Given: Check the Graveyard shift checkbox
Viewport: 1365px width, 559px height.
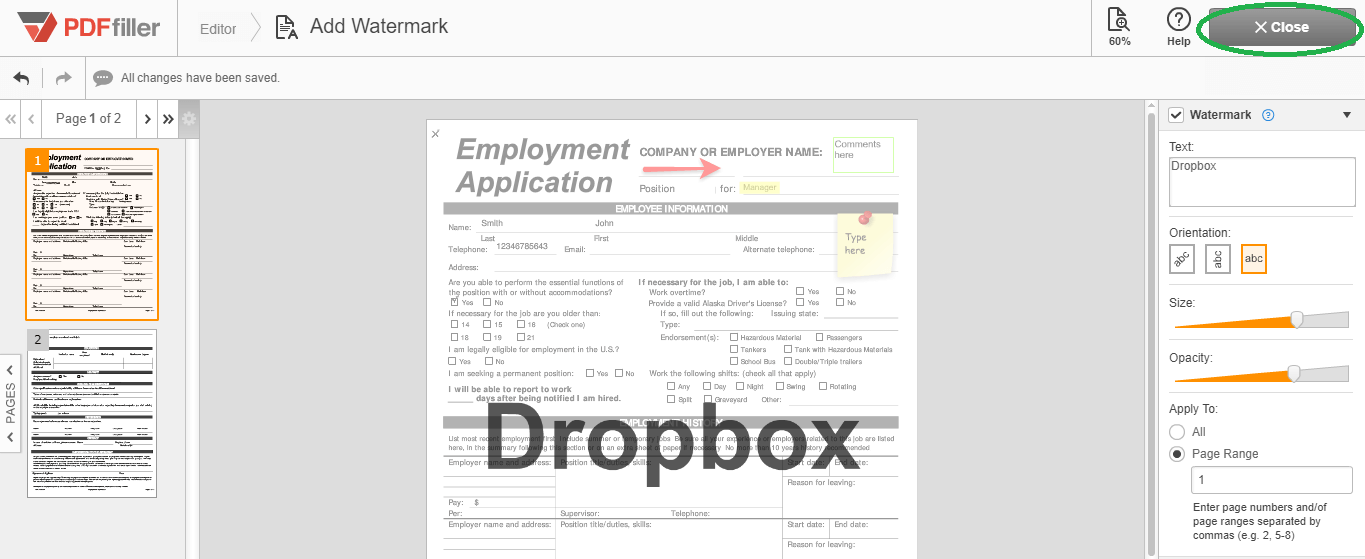Looking at the screenshot, I should coord(708,399).
